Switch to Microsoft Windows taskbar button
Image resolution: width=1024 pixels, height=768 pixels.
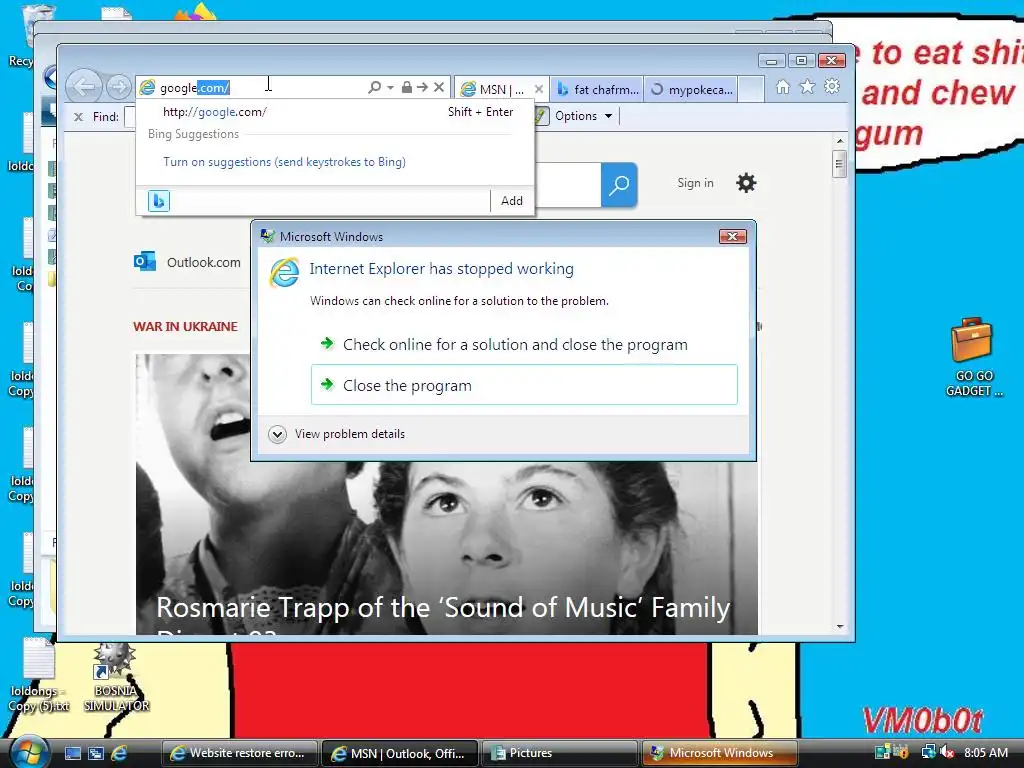point(720,753)
